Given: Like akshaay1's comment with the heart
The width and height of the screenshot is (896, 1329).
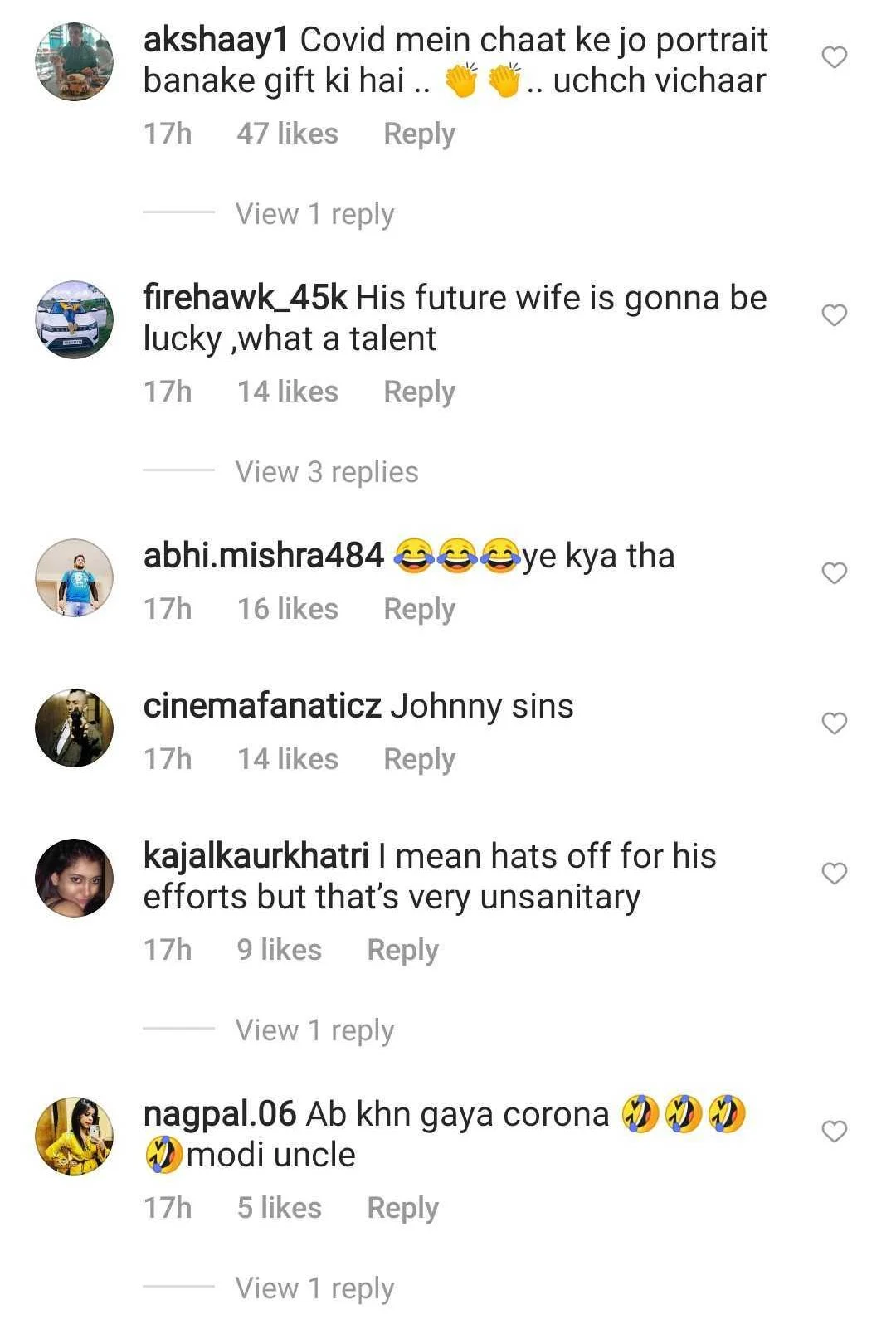Looking at the screenshot, I should [x=834, y=57].
